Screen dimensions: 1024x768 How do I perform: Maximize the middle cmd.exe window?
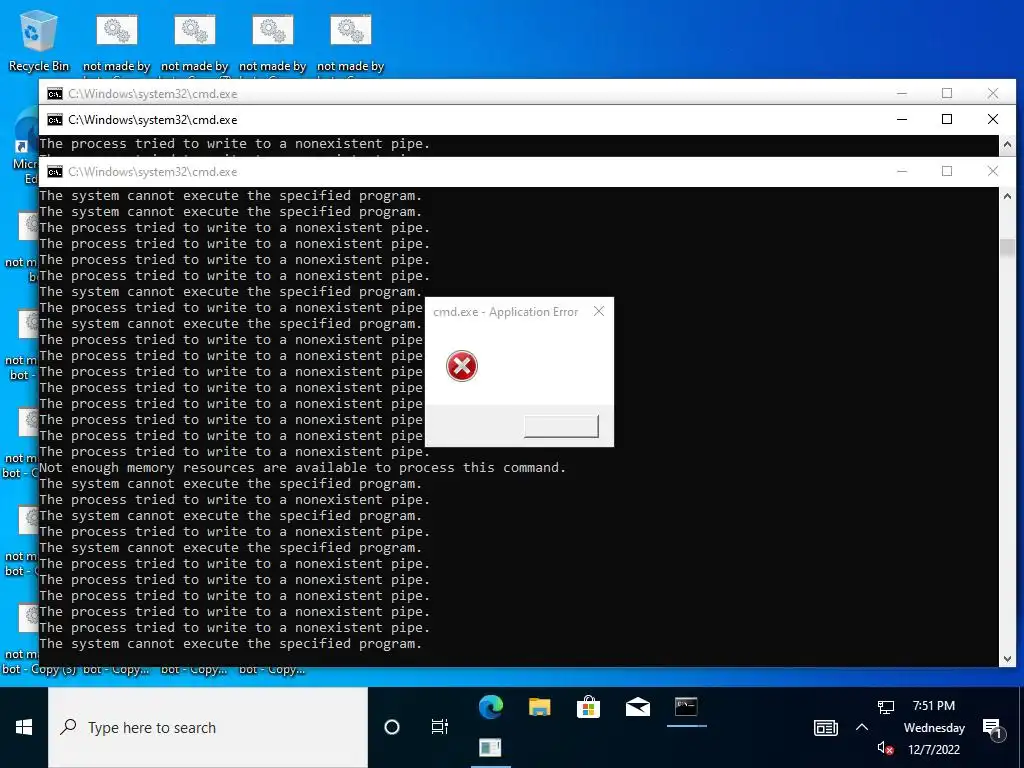947,120
